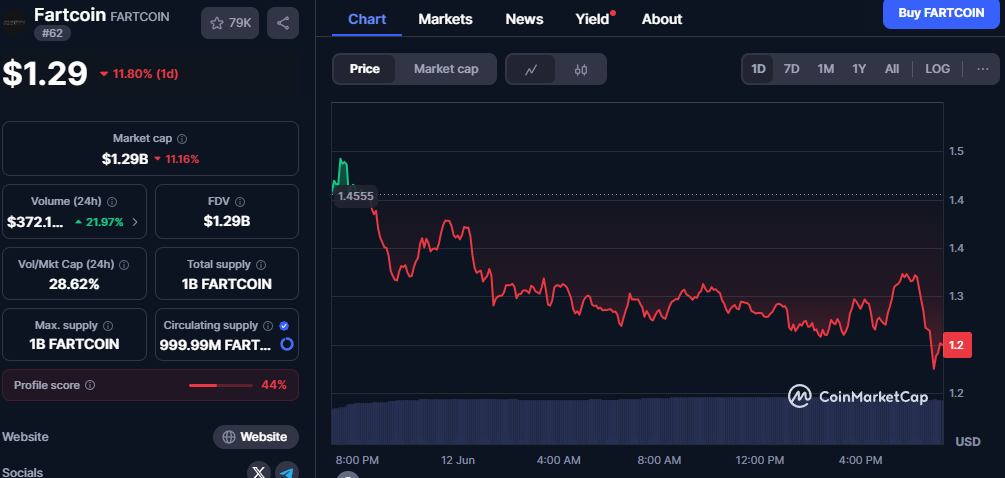Open Market cap info tooltip icon
The height and width of the screenshot is (478, 1005).
pos(182,138)
